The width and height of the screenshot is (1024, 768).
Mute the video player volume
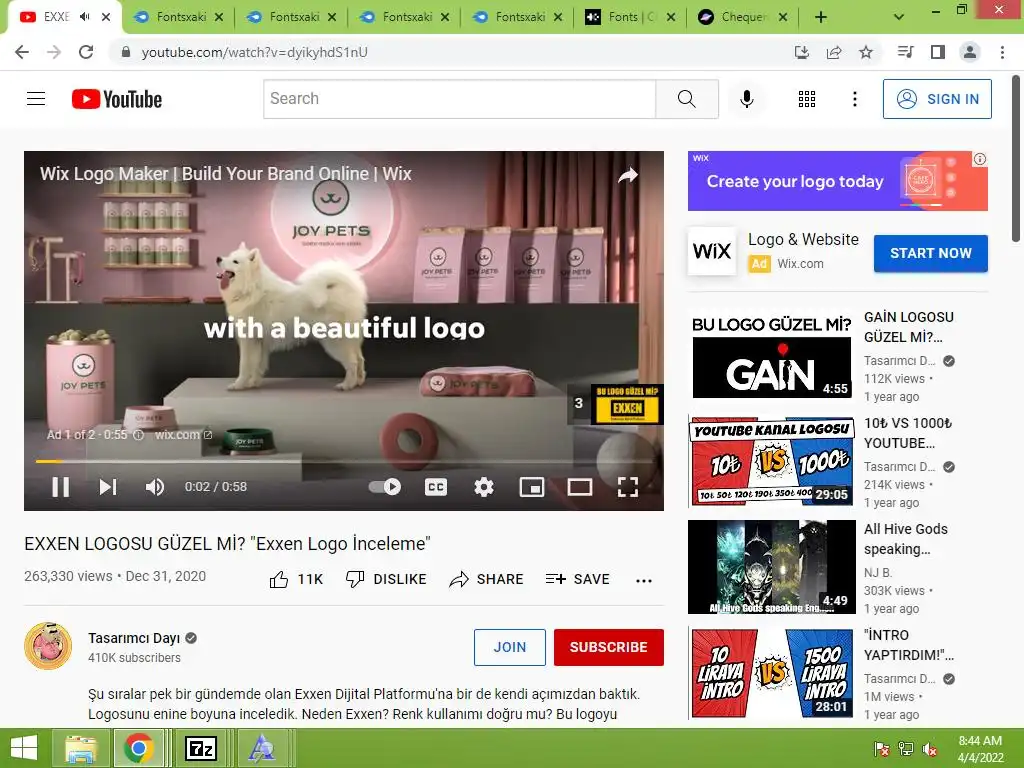[155, 487]
